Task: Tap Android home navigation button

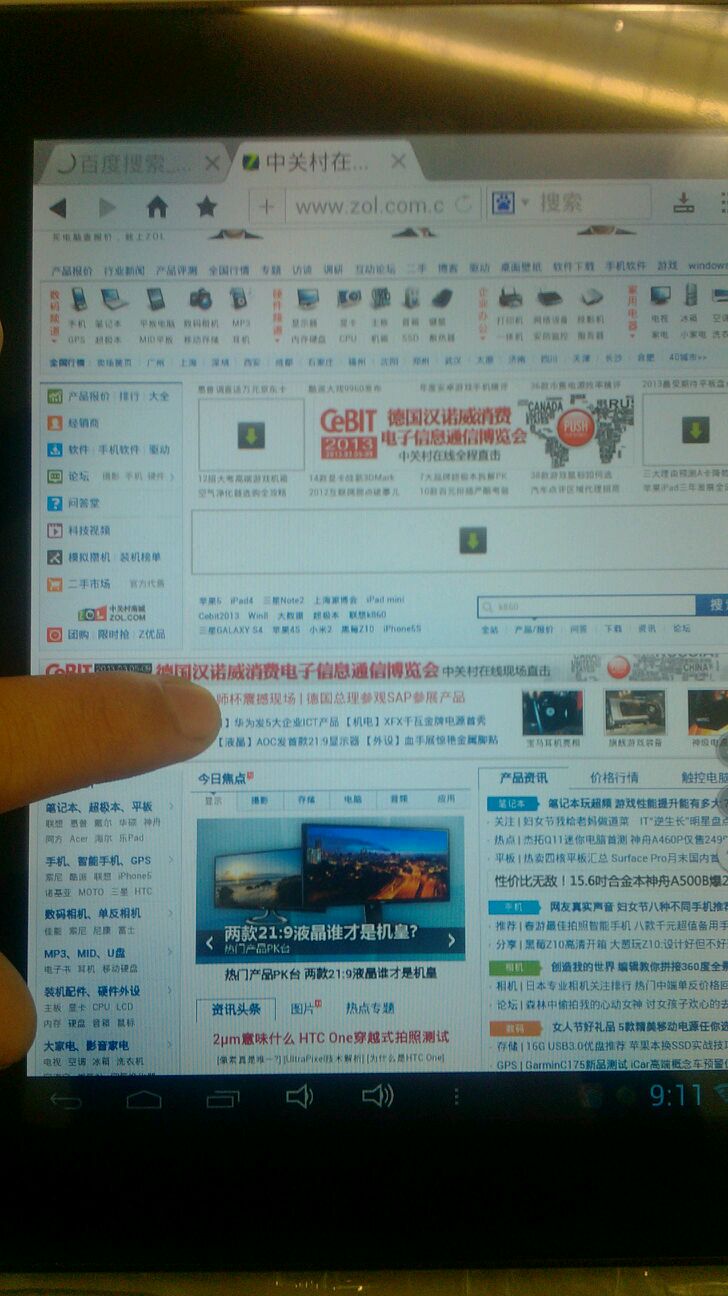Action: pos(144,1099)
